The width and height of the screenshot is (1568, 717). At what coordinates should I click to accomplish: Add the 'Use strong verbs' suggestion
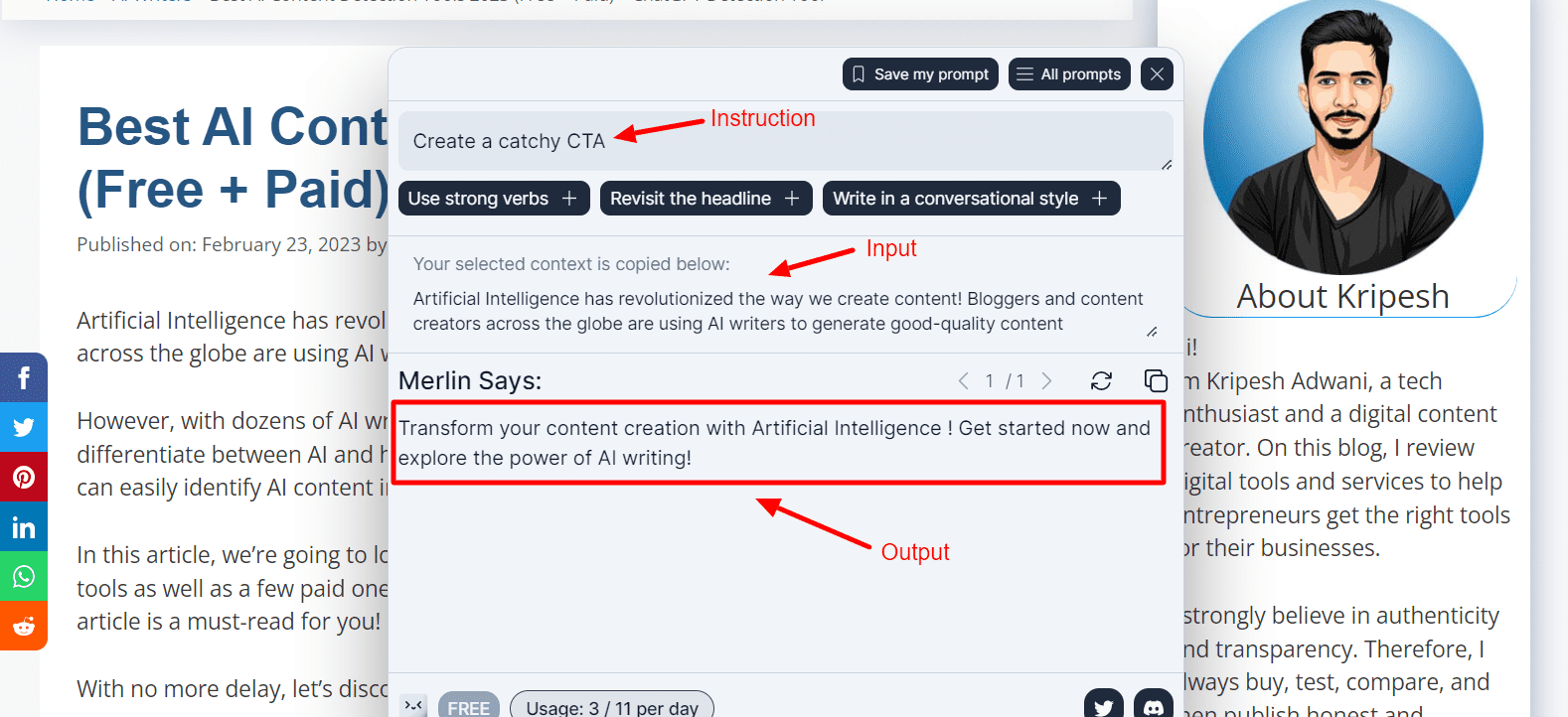(493, 199)
